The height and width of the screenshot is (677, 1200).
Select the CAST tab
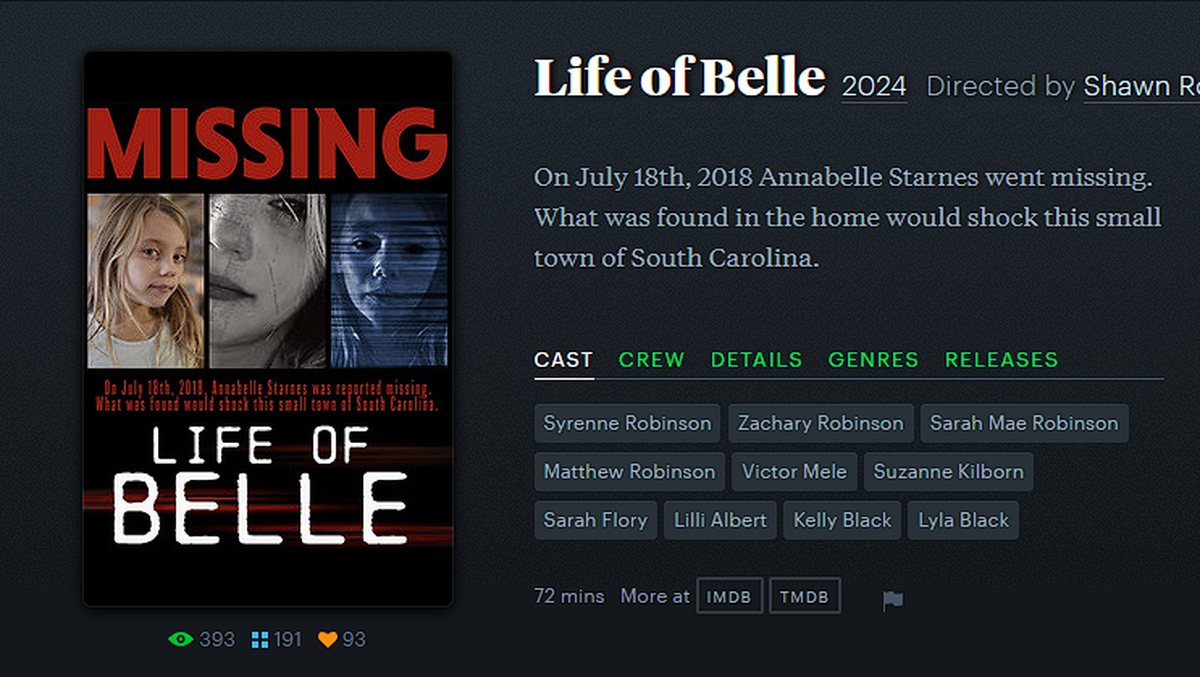click(563, 360)
